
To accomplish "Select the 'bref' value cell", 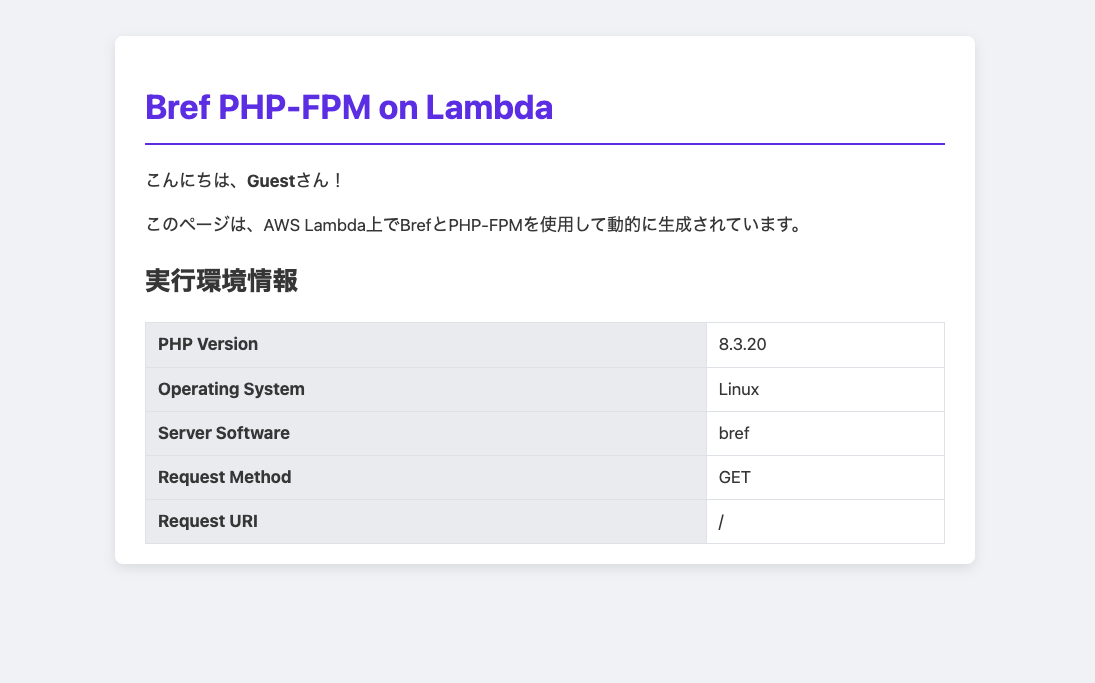I will pyautogui.click(x=825, y=434).
